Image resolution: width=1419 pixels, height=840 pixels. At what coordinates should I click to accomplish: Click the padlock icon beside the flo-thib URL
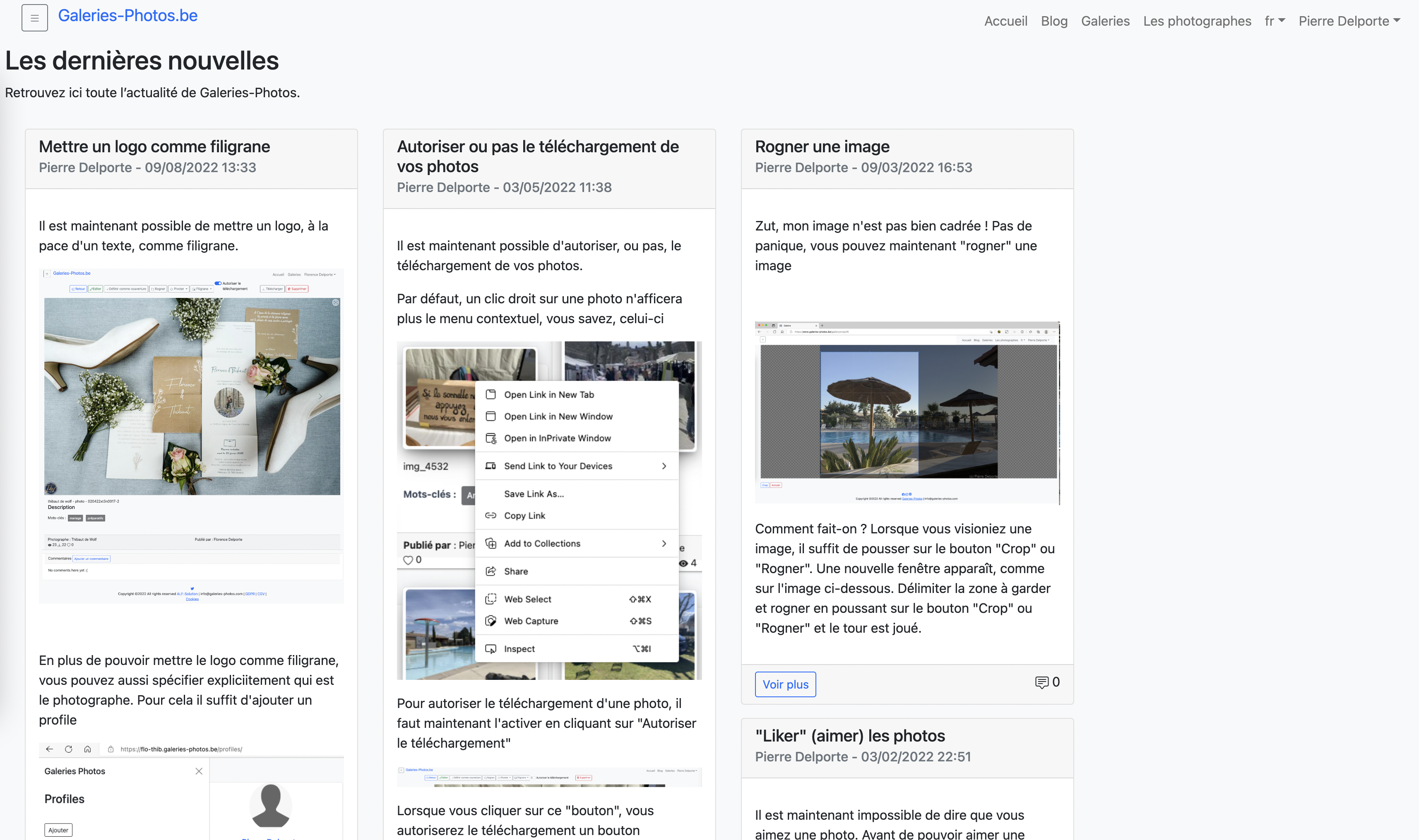pos(111,749)
